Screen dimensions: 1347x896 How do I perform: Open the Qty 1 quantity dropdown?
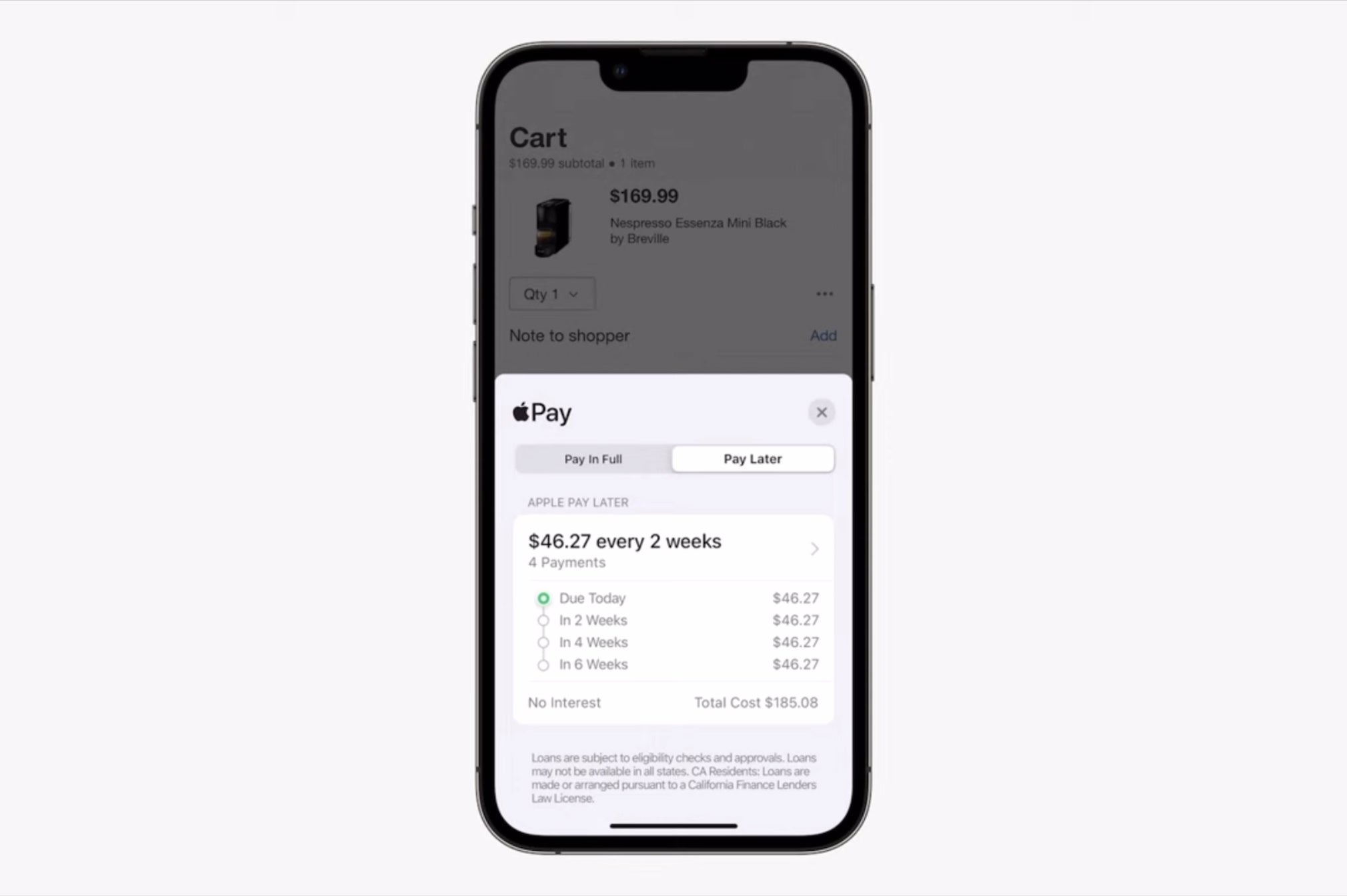(548, 293)
